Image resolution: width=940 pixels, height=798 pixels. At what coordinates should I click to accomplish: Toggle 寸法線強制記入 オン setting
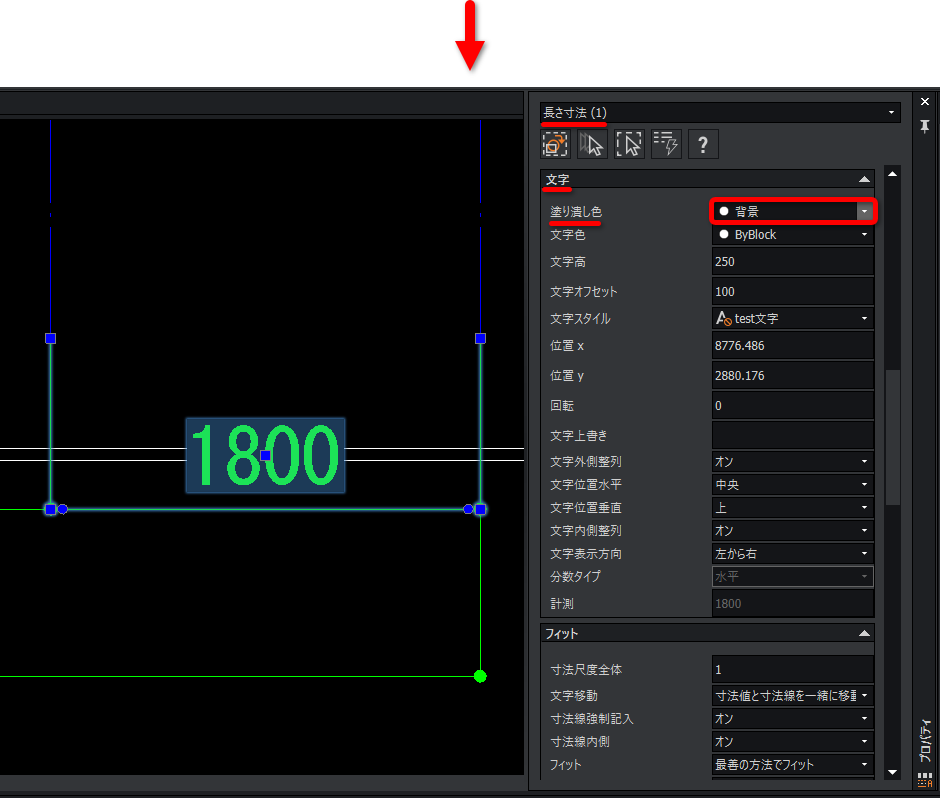point(792,719)
